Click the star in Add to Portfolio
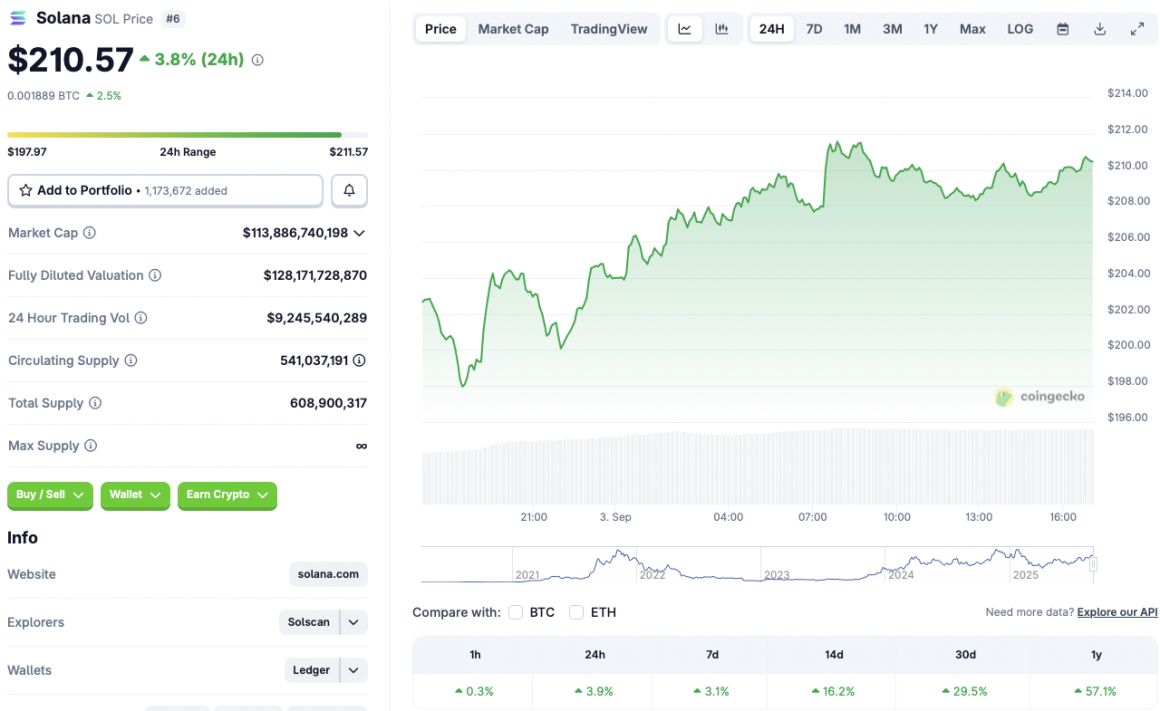 25,190
